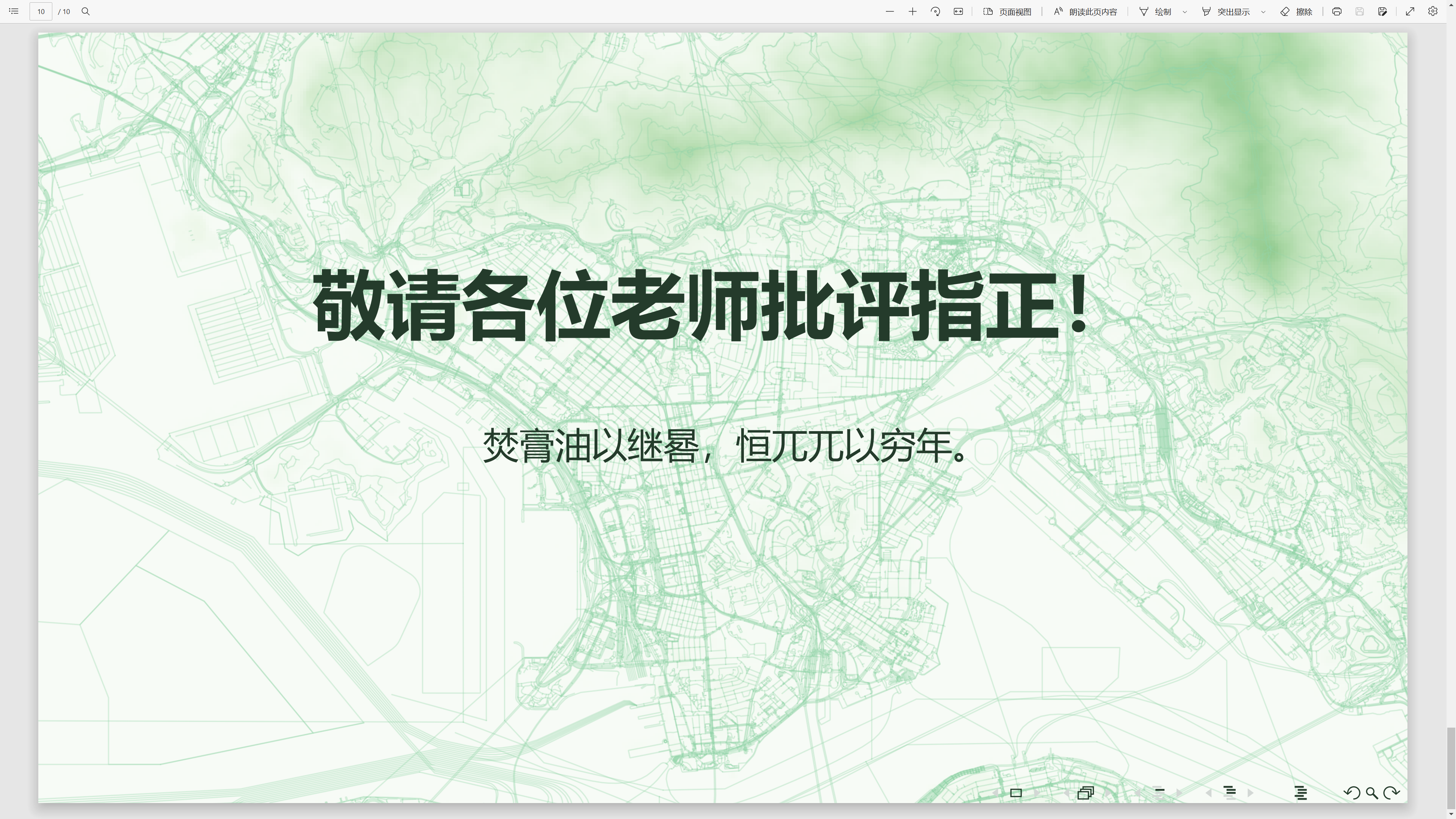
Task: Click the slide's bottom magnifier search icon
Action: [1372, 793]
